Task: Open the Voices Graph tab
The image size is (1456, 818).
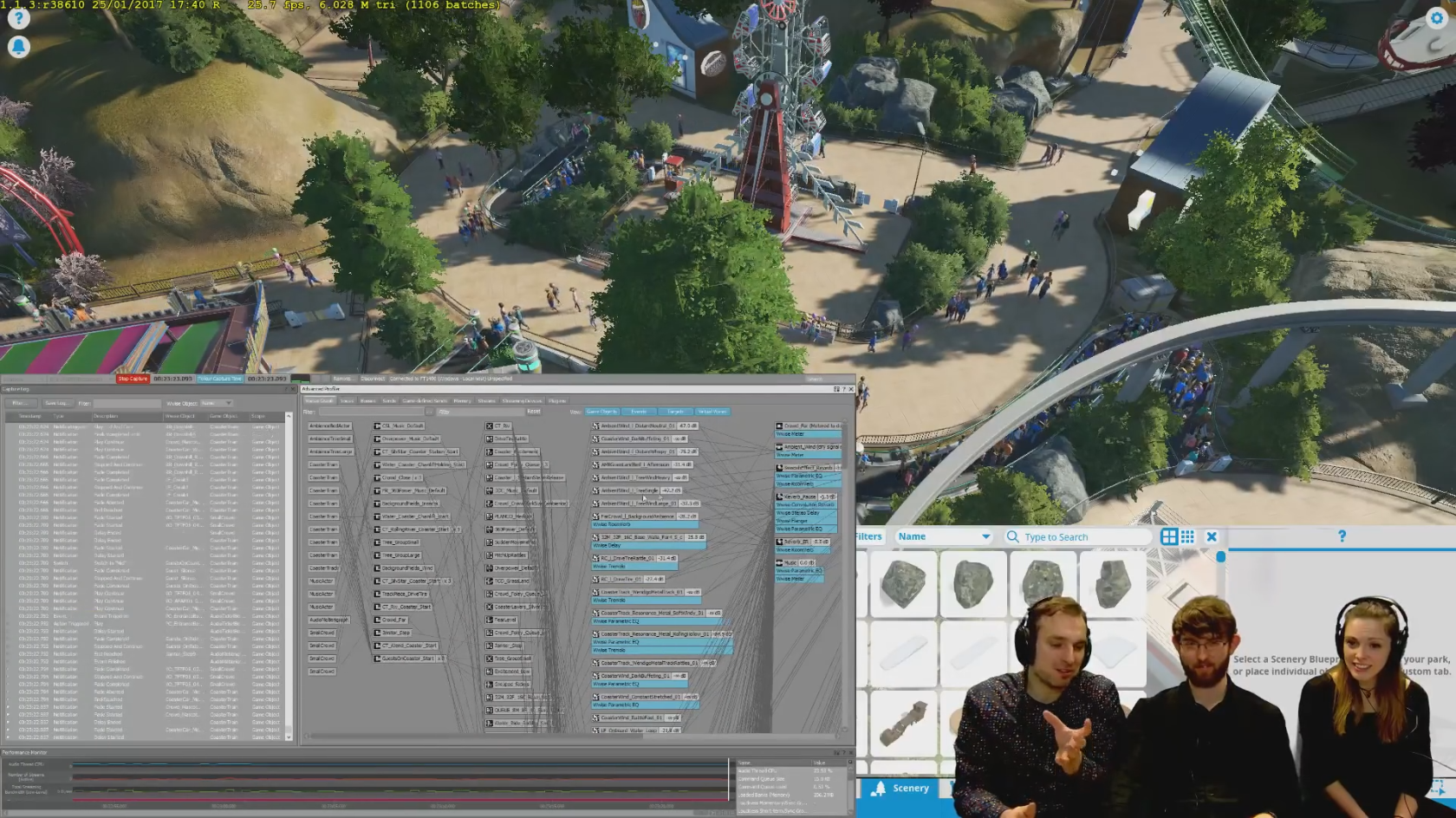Action: click(318, 400)
